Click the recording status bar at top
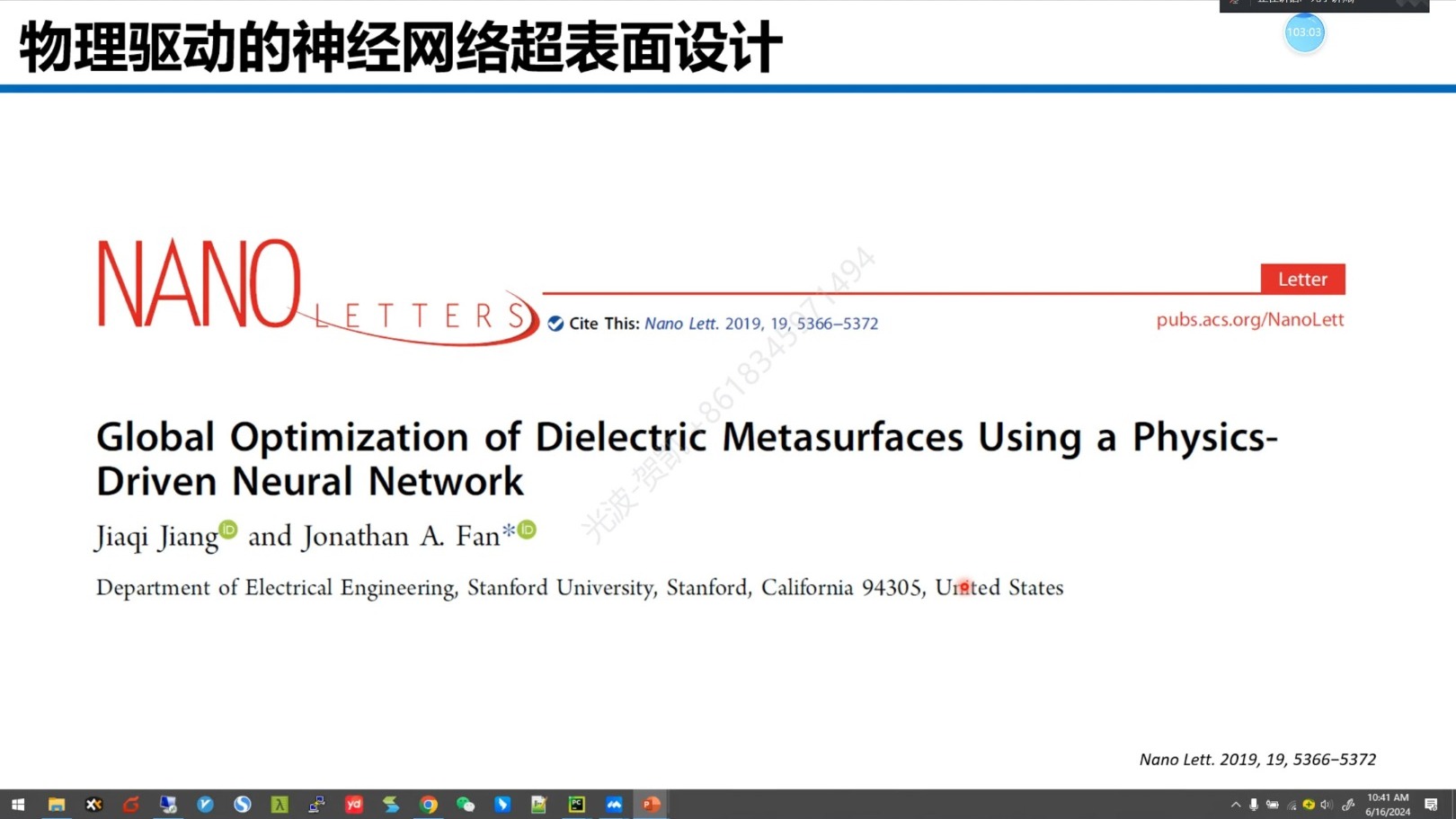The width and height of the screenshot is (1456, 819). tap(1324, 5)
